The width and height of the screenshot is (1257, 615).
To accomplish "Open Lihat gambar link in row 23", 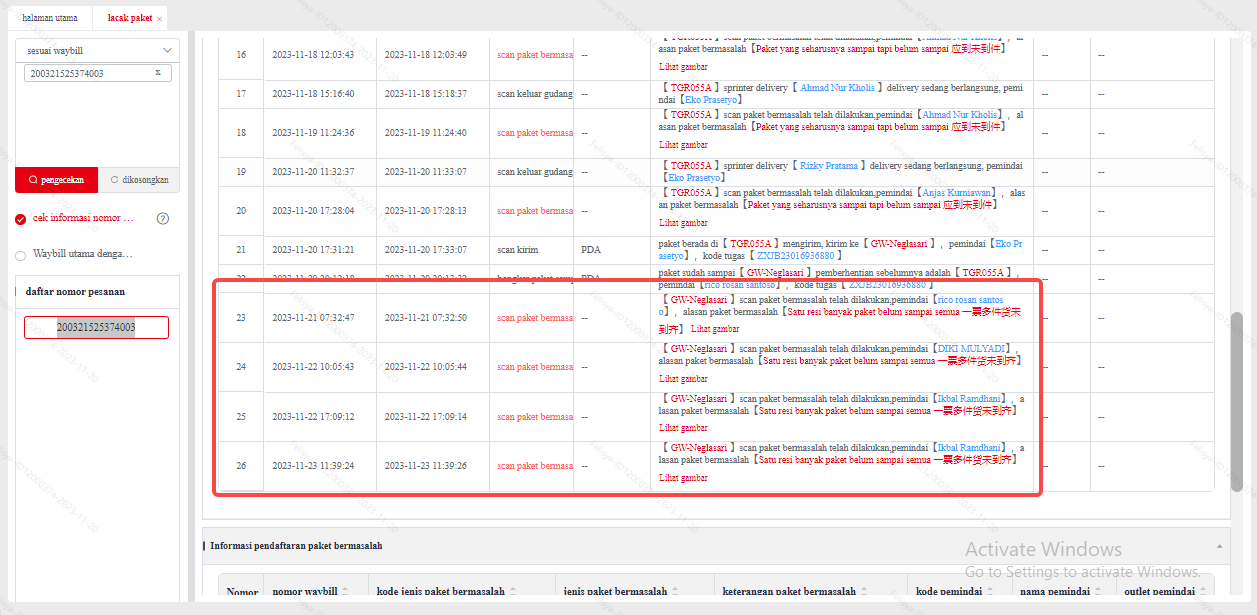I will coord(715,328).
